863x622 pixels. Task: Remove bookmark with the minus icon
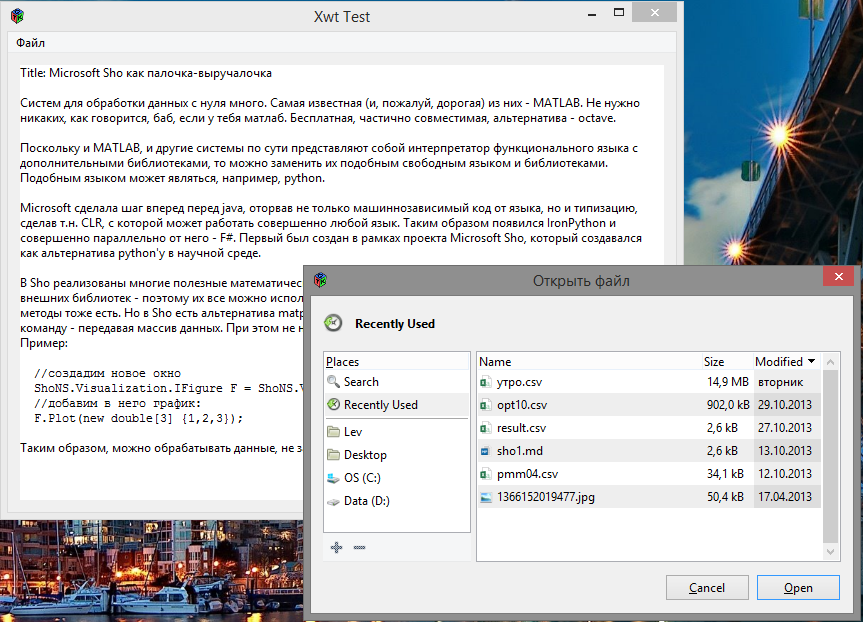click(x=359, y=547)
